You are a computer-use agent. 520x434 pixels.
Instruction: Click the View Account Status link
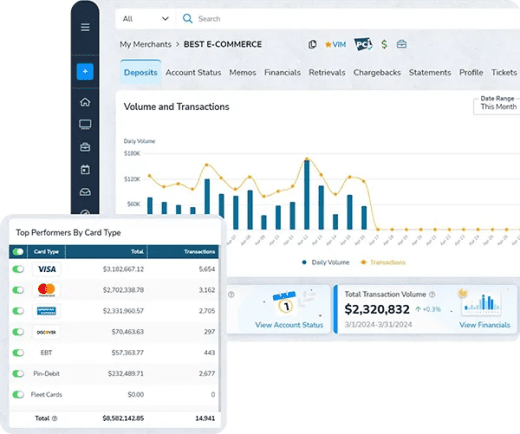[x=289, y=325]
